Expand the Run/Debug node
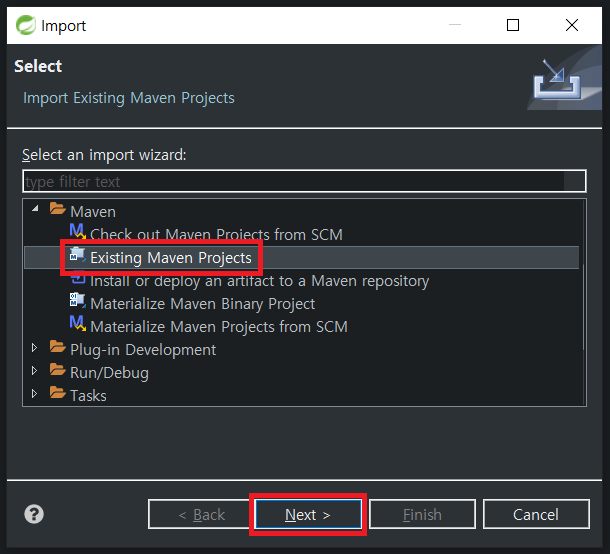Screen dimensions: 610x554 (34, 370)
